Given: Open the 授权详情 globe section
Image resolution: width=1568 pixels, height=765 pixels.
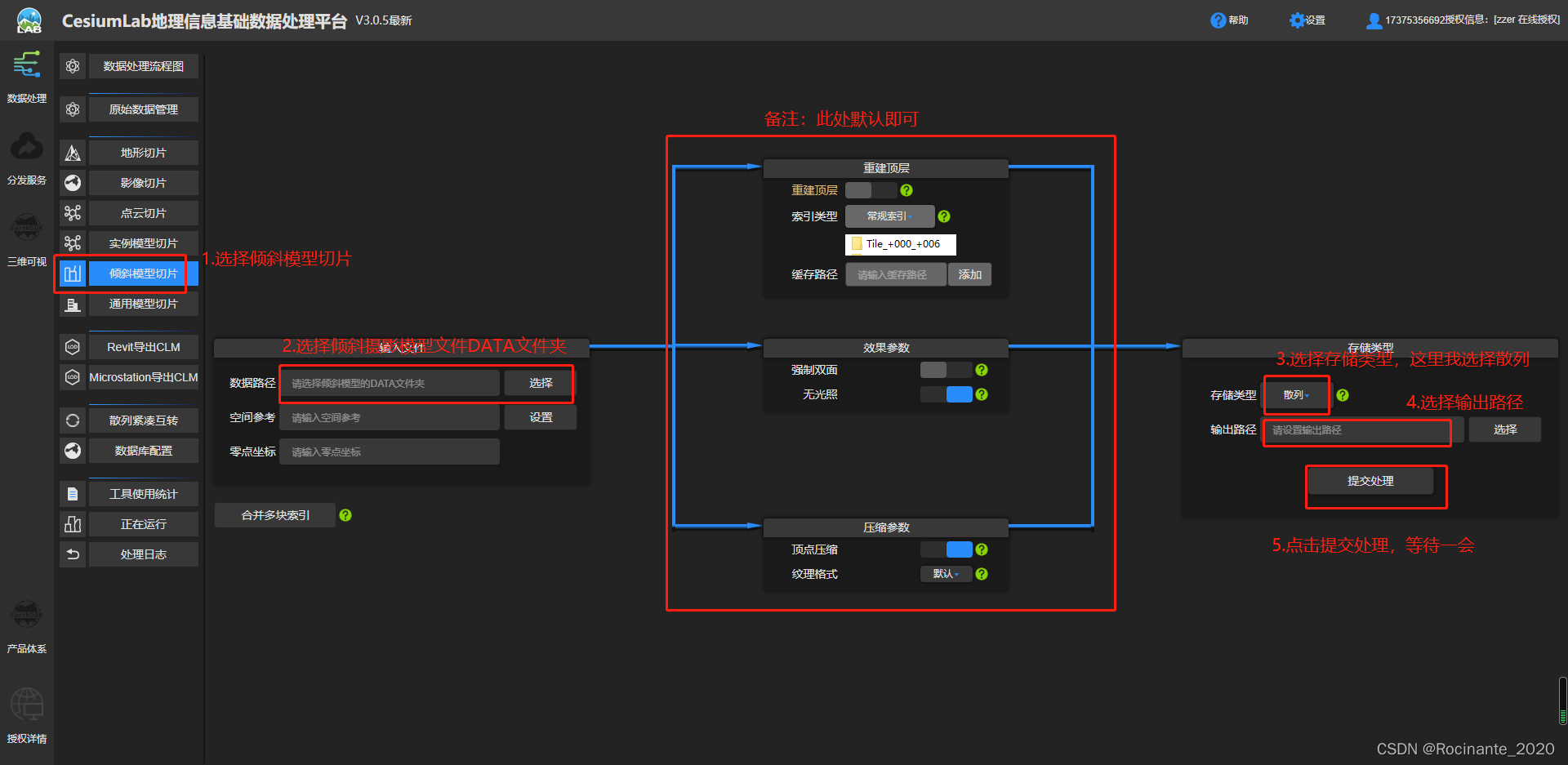Looking at the screenshot, I should (27, 714).
